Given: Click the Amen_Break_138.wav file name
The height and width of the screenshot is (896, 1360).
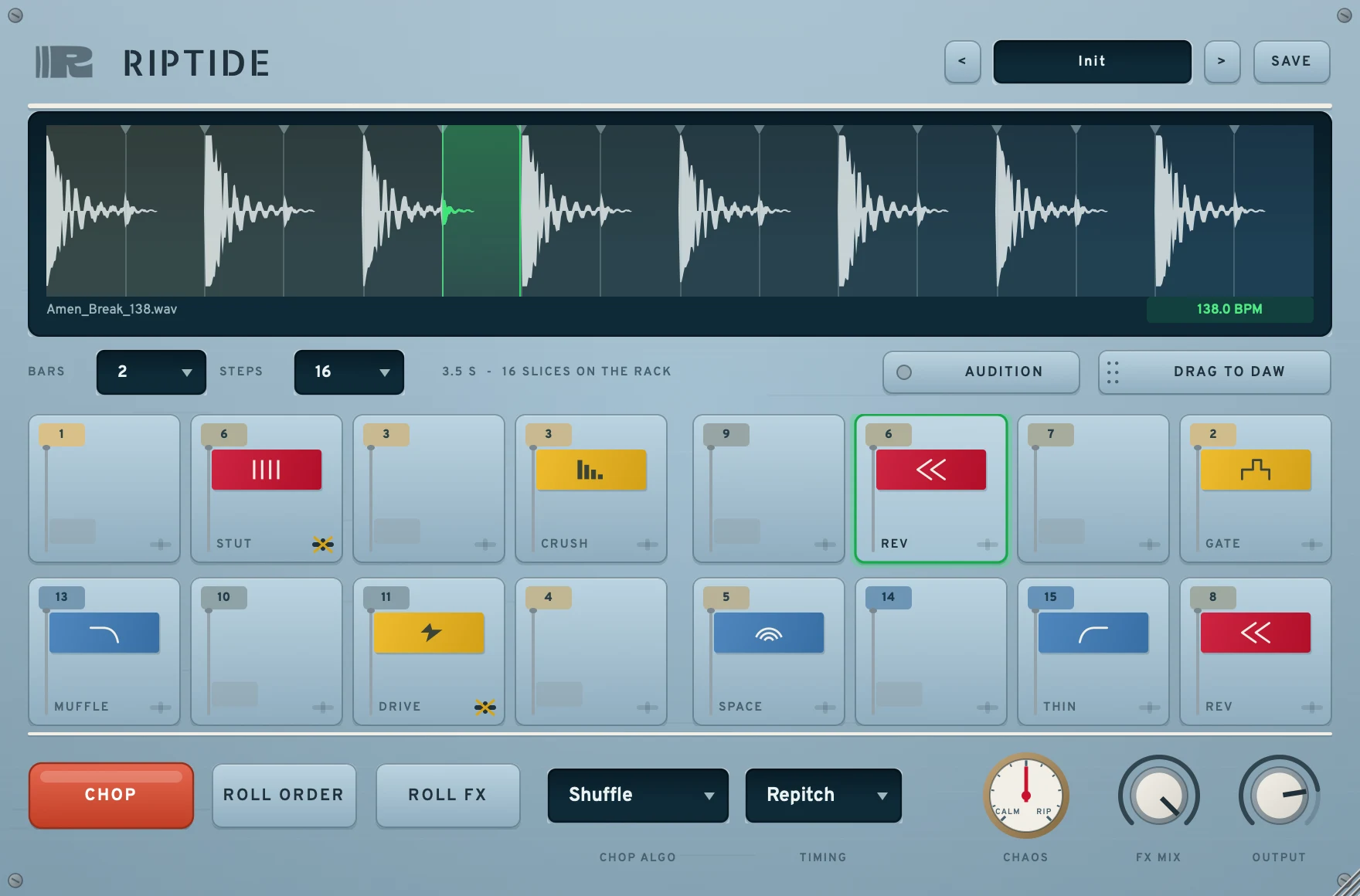Looking at the screenshot, I should (112, 309).
